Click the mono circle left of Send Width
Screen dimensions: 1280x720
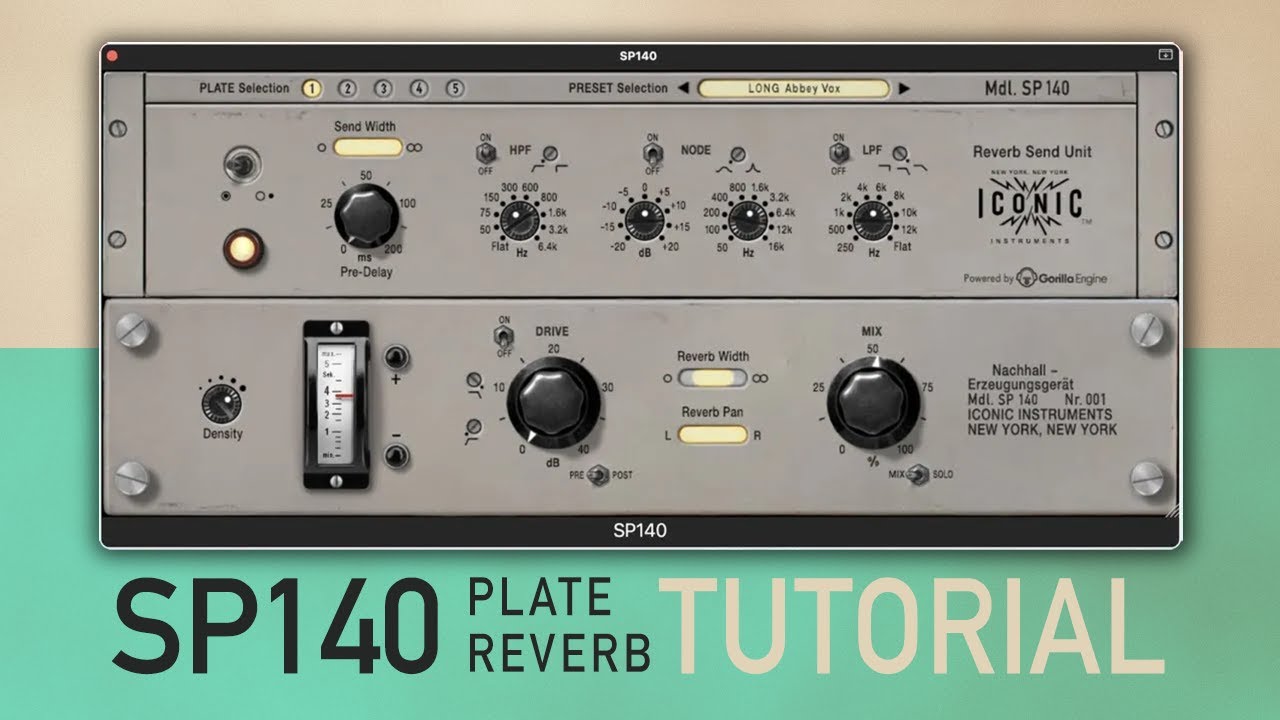[321, 147]
